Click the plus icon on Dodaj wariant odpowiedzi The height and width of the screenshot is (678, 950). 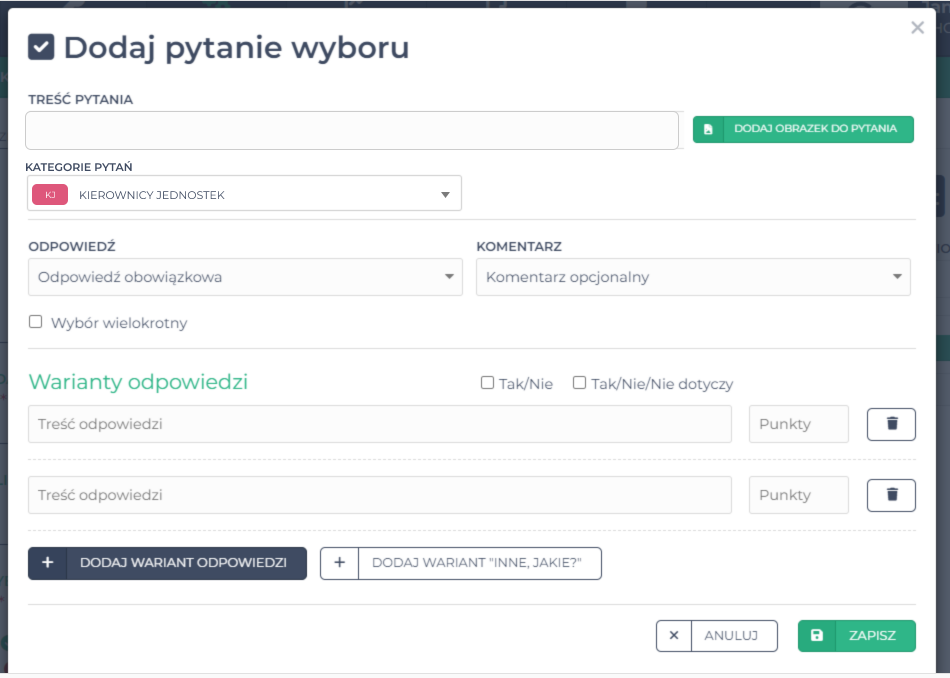point(48,563)
